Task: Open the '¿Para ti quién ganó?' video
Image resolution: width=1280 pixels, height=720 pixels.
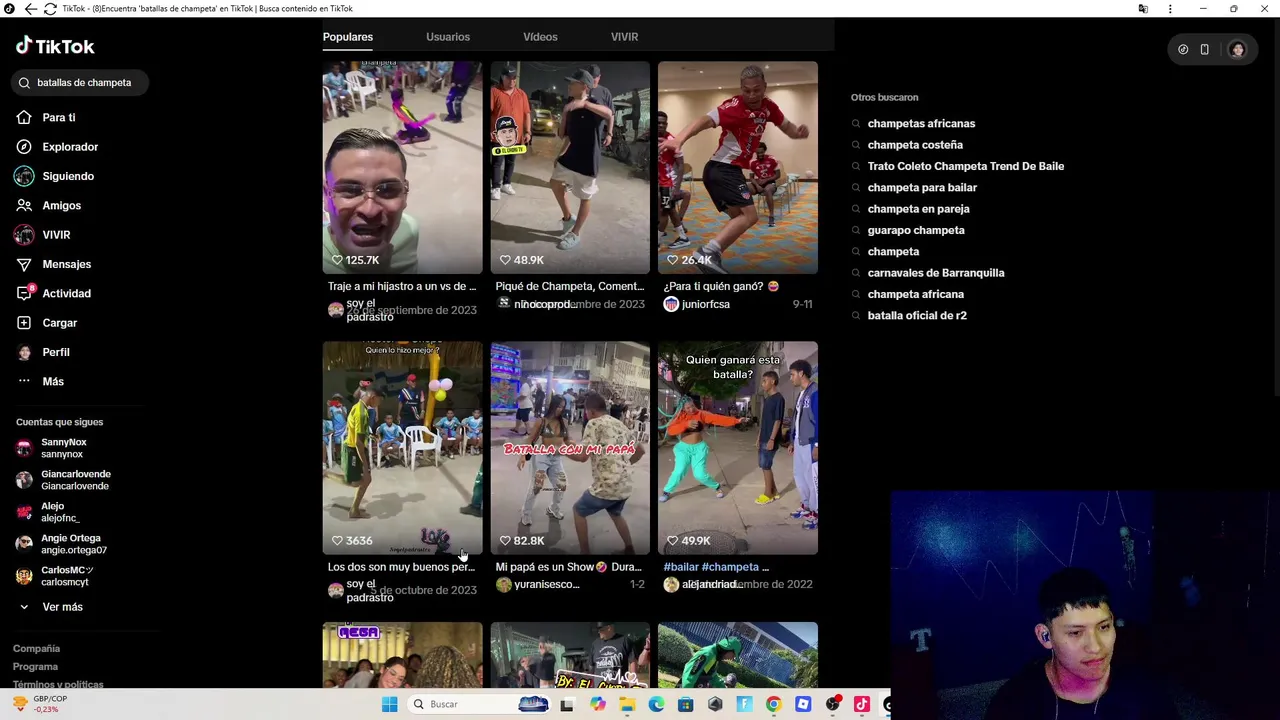Action: [x=738, y=168]
